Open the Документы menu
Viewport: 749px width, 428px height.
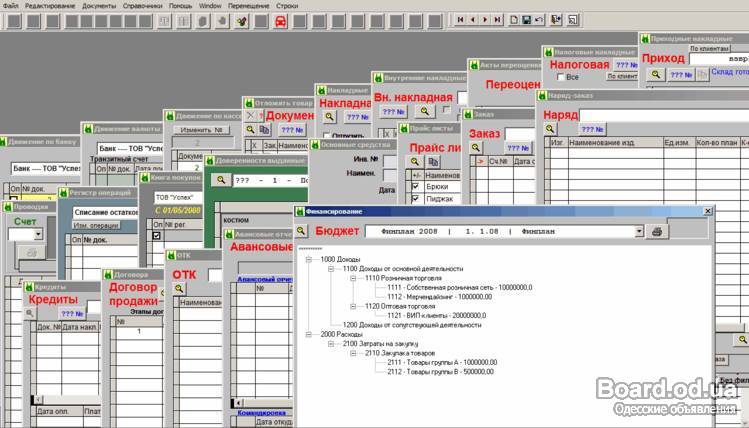pos(98,5)
